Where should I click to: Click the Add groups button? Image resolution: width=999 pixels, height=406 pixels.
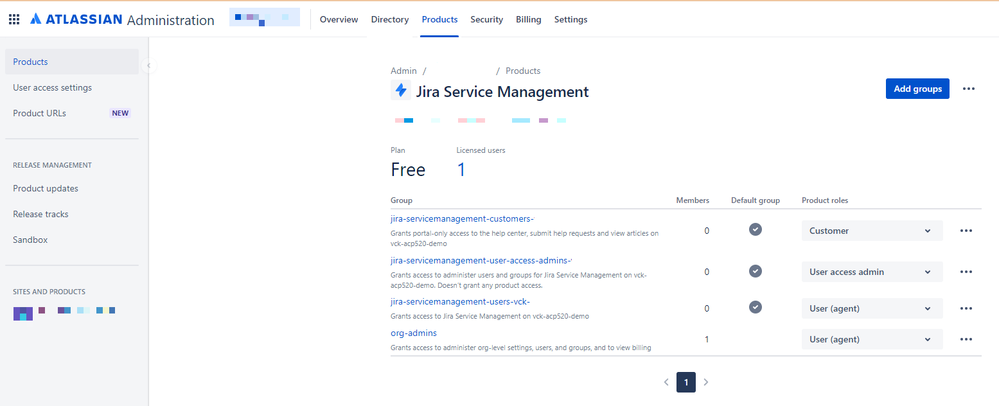(x=917, y=89)
